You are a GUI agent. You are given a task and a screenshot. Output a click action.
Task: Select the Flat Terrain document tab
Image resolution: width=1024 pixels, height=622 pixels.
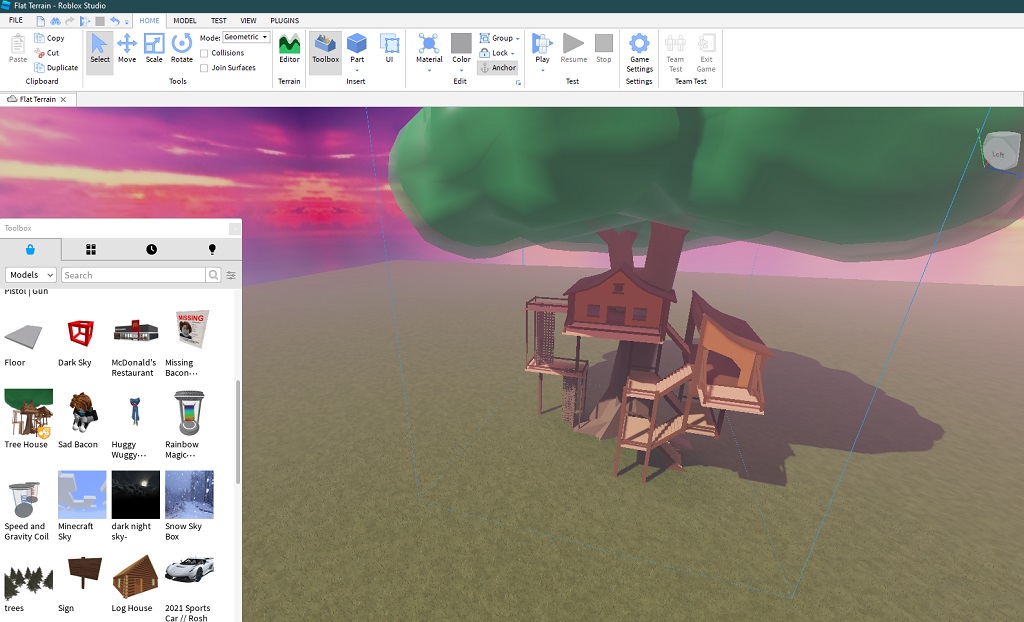click(x=38, y=99)
